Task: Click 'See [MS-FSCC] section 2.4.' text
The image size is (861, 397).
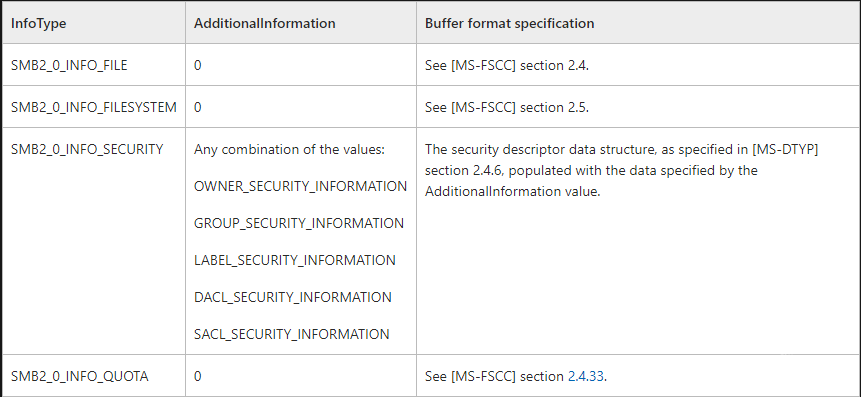Action: 507,65
